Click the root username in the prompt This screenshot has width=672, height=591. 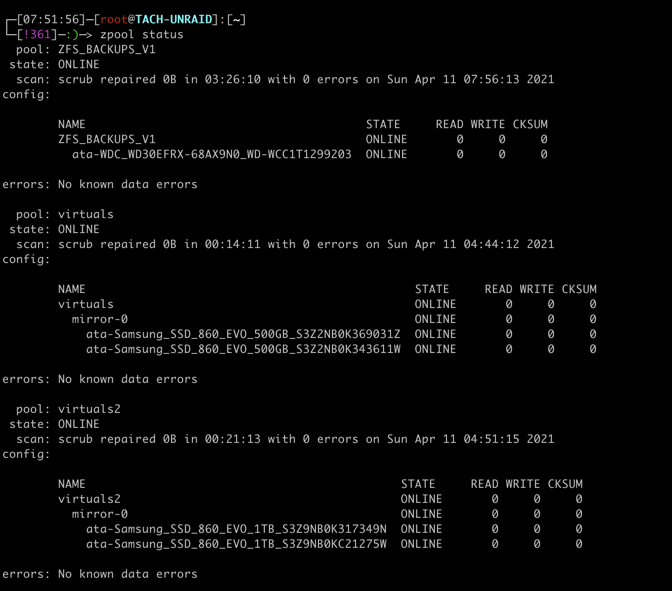click(x=114, y=20)
